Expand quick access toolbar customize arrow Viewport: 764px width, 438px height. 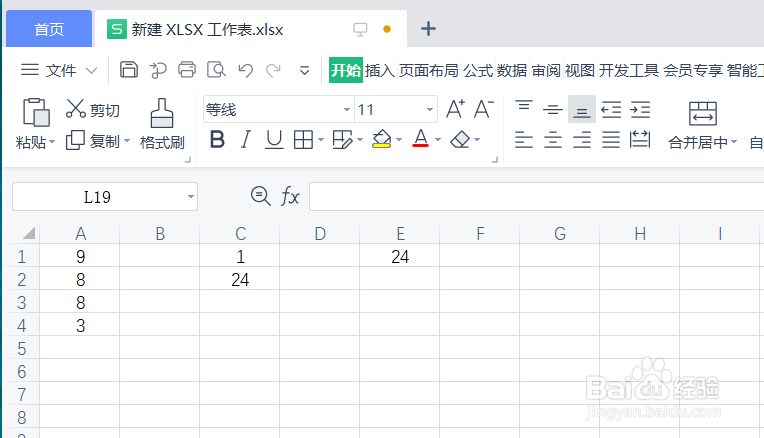305,71
